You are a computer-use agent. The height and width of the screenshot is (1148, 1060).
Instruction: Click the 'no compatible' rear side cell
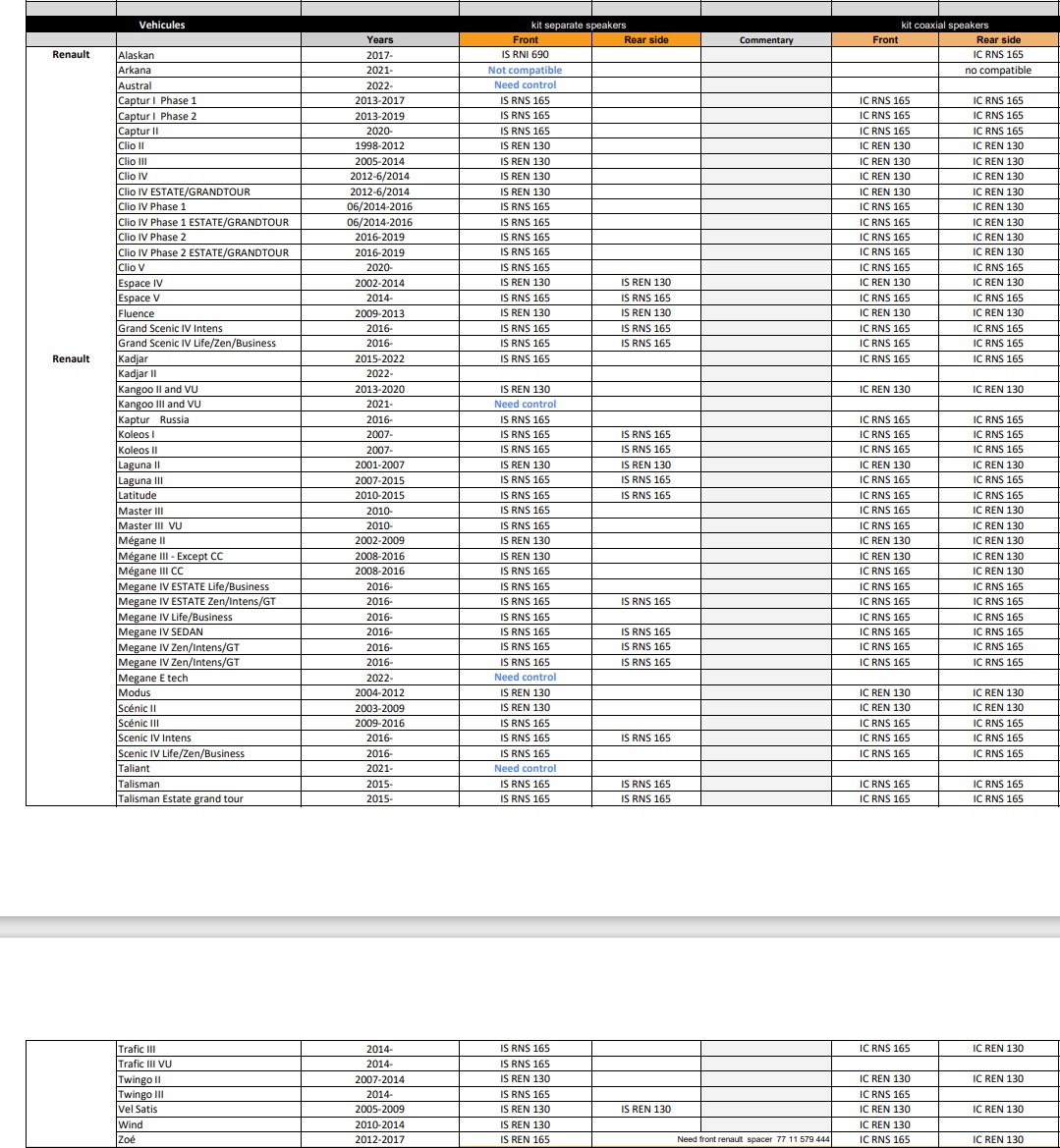(x=998, y=71)
